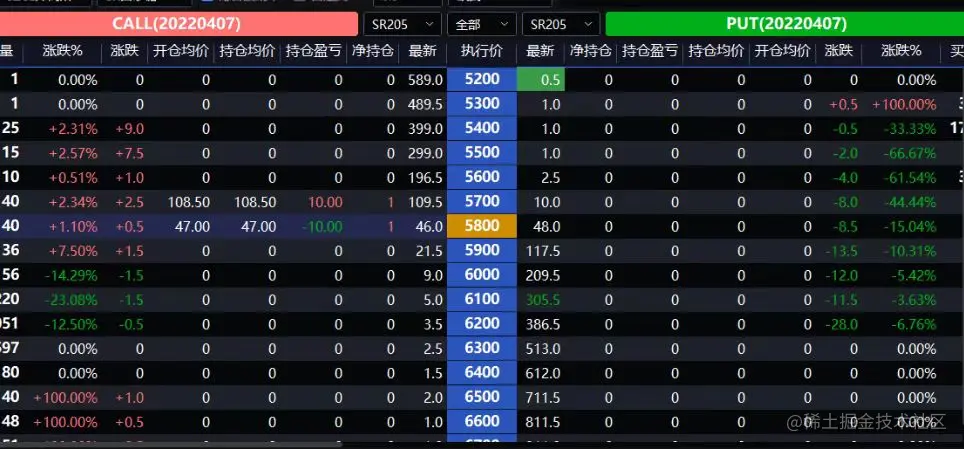Select strike price 5200 cell
The image size is (964, 449).
pyautogui.click(x=482, y=79)
